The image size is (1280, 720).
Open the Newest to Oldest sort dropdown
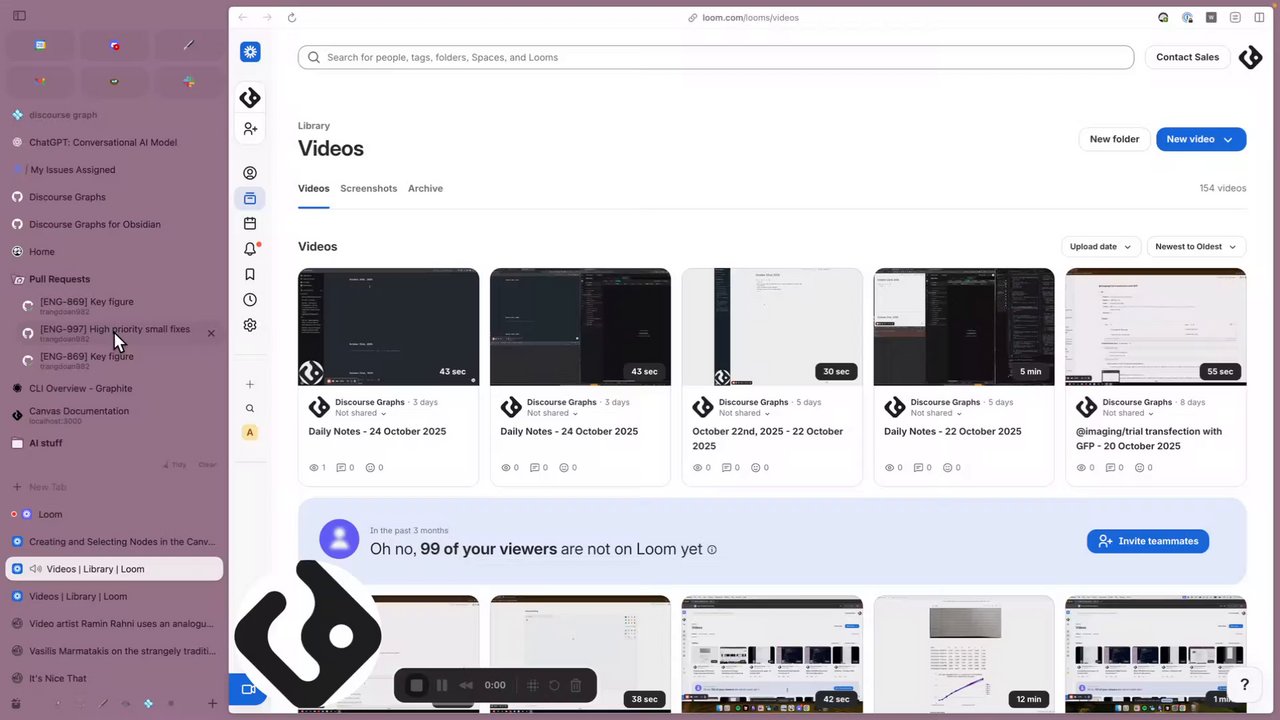[1196, 246]
